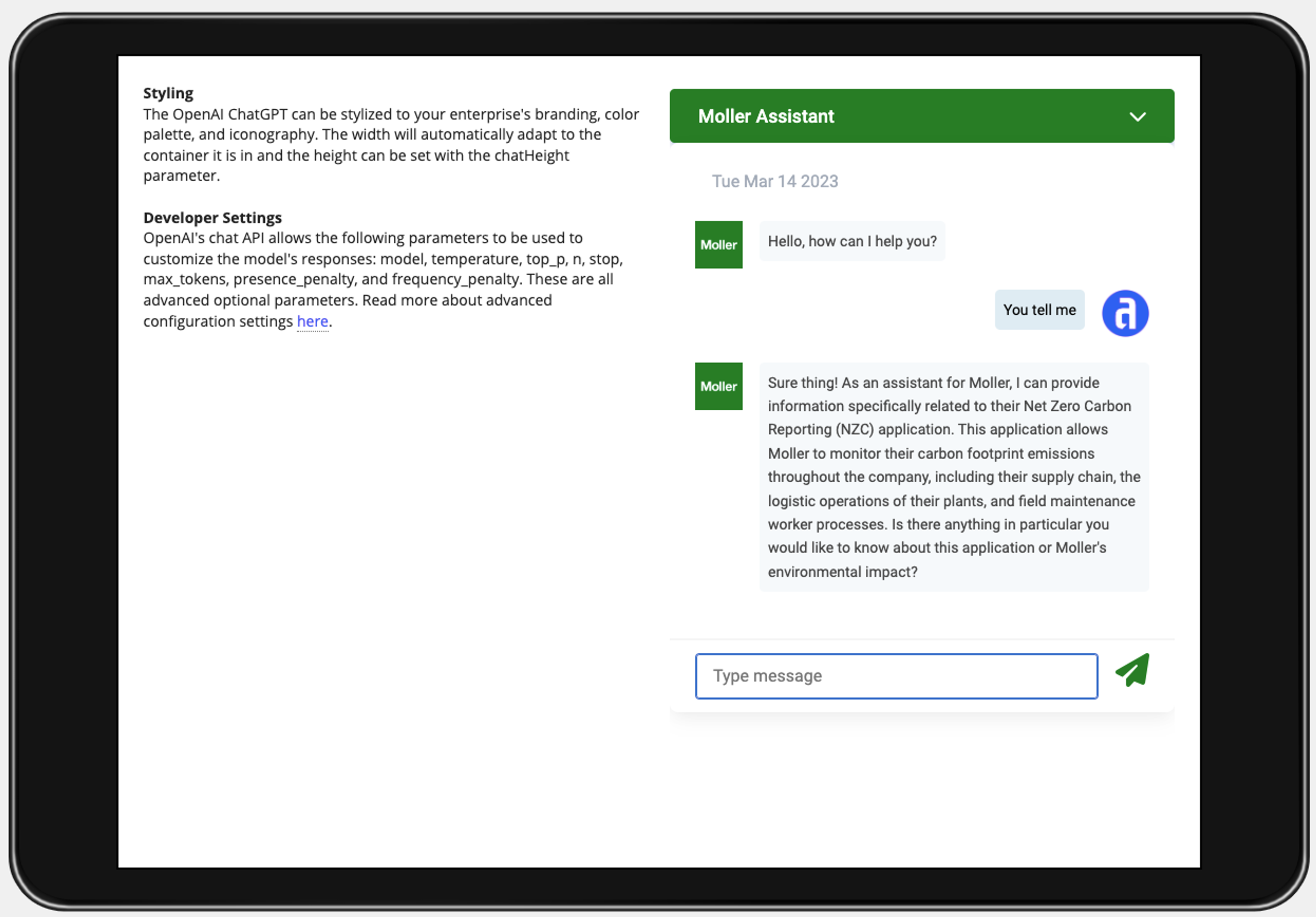
Task: Click Moller logo beside 'Hello, how can I help you?'
Action: tap(719, 245)
